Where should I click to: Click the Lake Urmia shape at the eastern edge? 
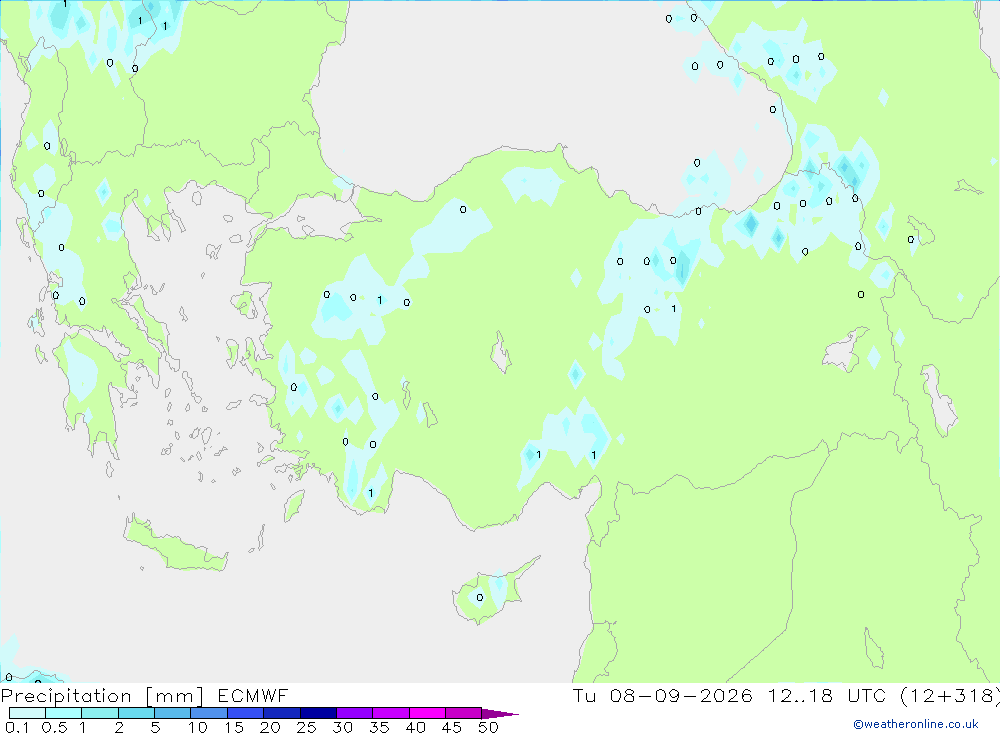pos(939,399)
